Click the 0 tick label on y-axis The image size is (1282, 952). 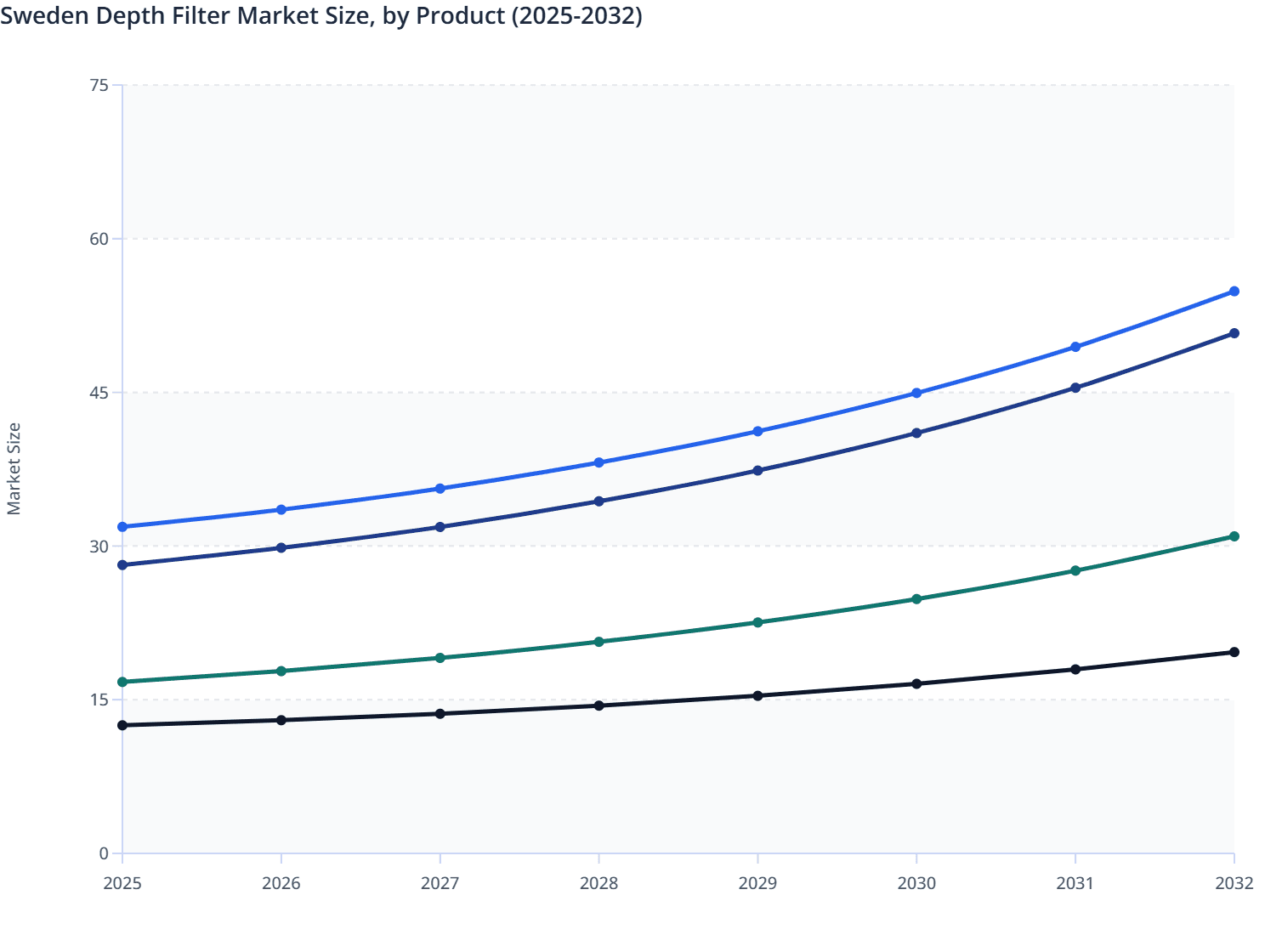pyautogui.click(x=104, y=852)
